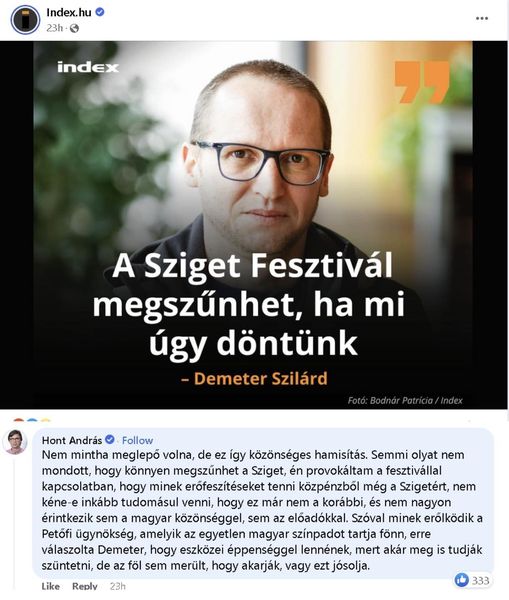Click the orange quotation mark graphic
The width and height of the screenshot is (509, 600).
422,82
